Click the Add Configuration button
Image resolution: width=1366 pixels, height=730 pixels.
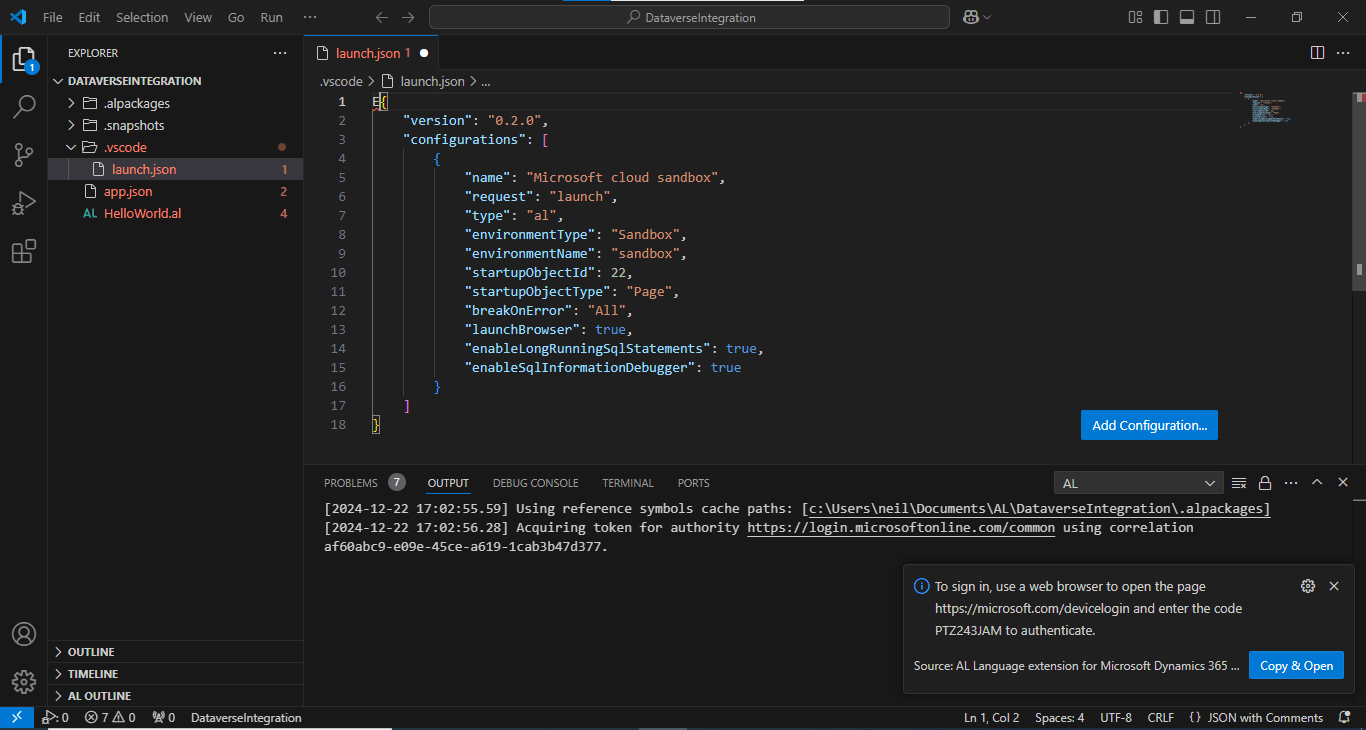1149,425
